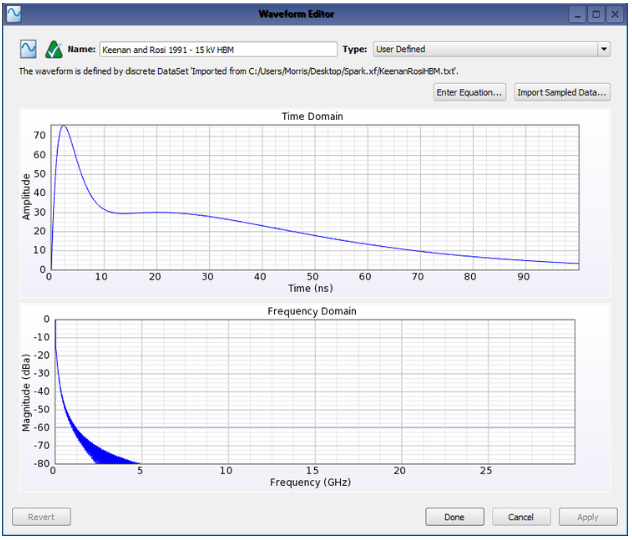The image size is (632, 540).
Task: Minimize the Waveform Editor window
Action: coord(579,14)
